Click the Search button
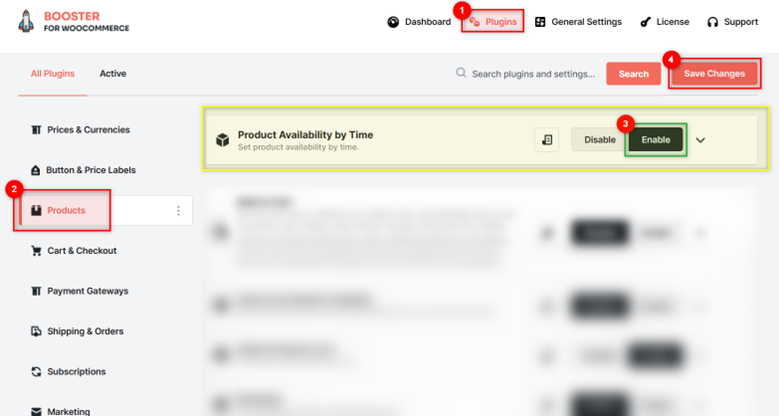Image resolution: width=779 pixels, height=416 pixels. tap(633, 74)
